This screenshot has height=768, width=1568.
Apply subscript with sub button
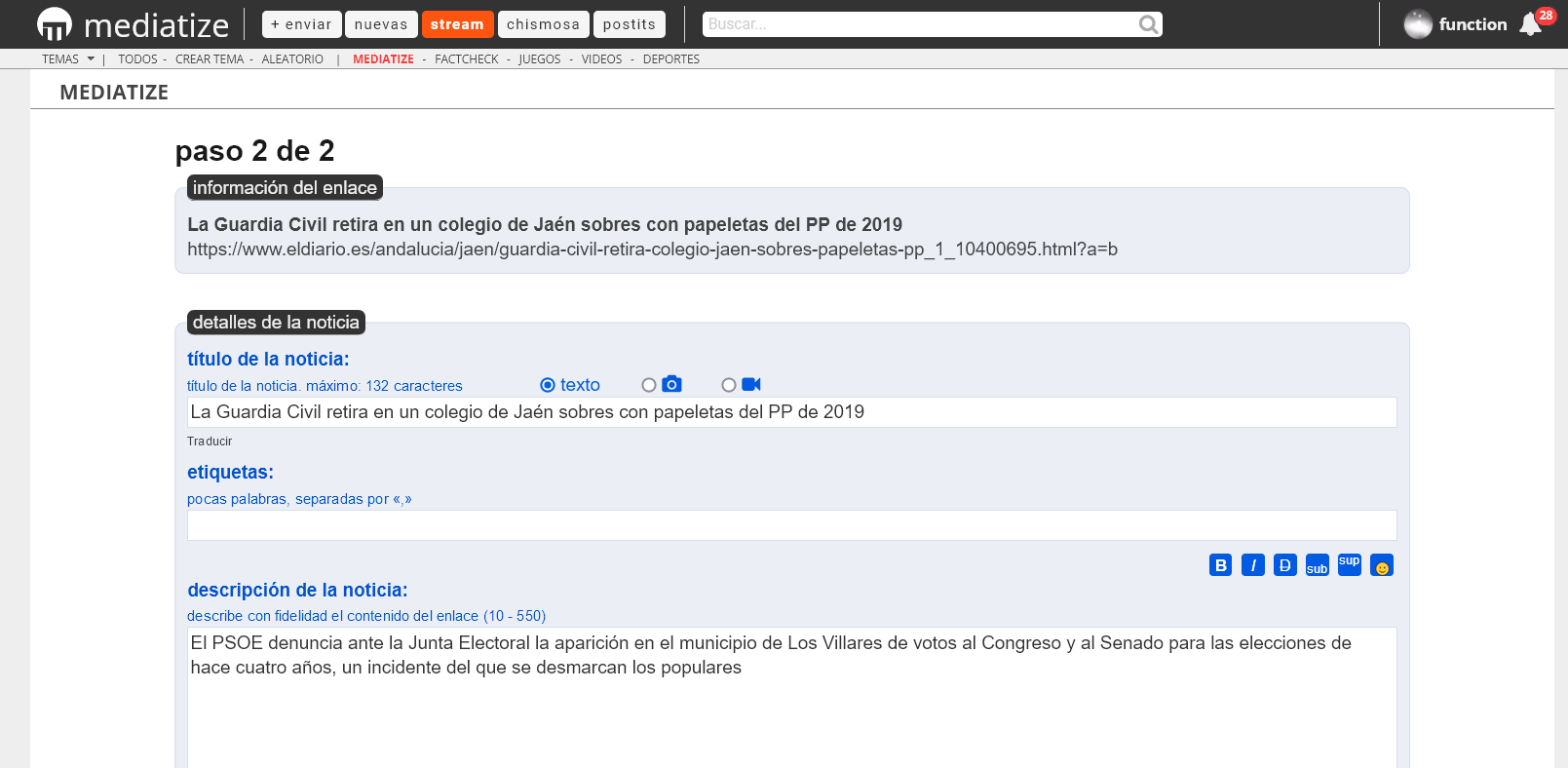[x=1318, y=565]
